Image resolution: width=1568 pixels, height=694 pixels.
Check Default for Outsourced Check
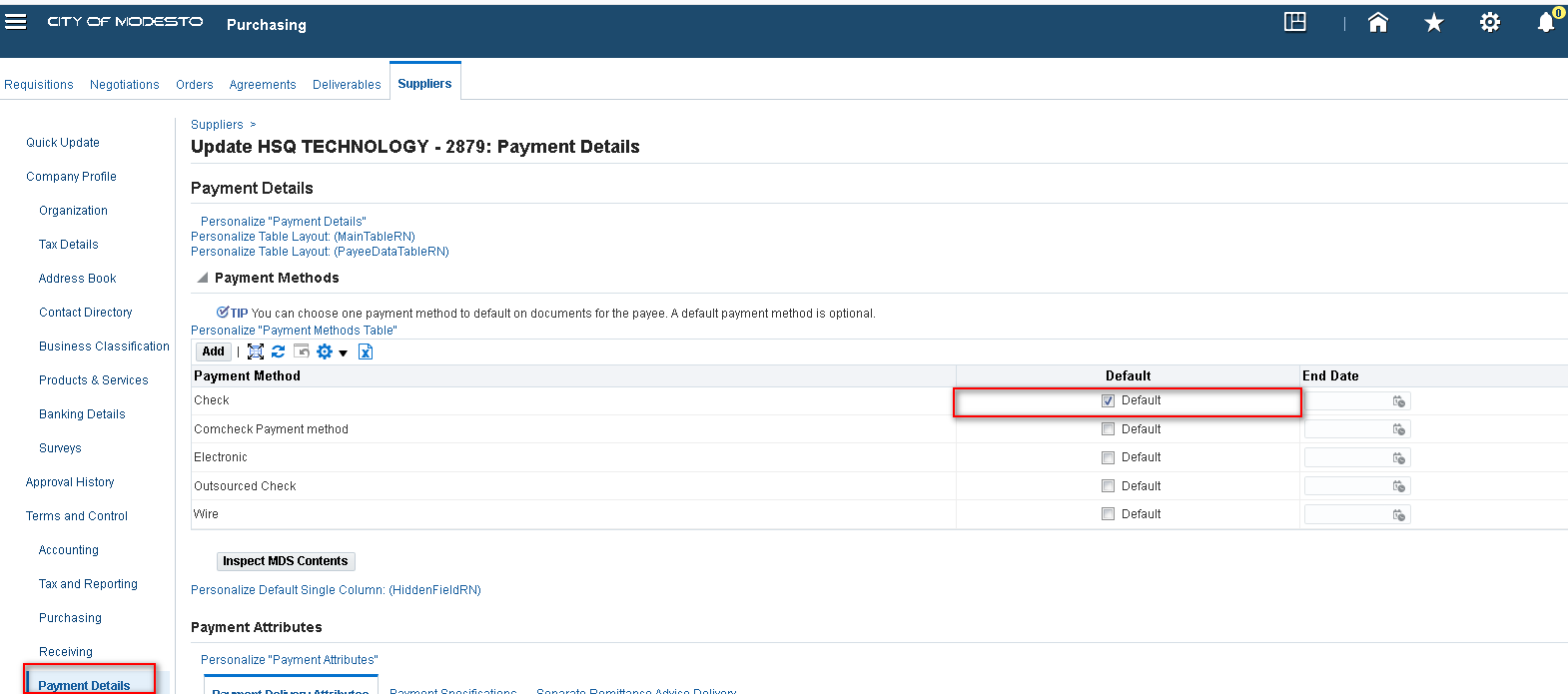point(1108,486)
